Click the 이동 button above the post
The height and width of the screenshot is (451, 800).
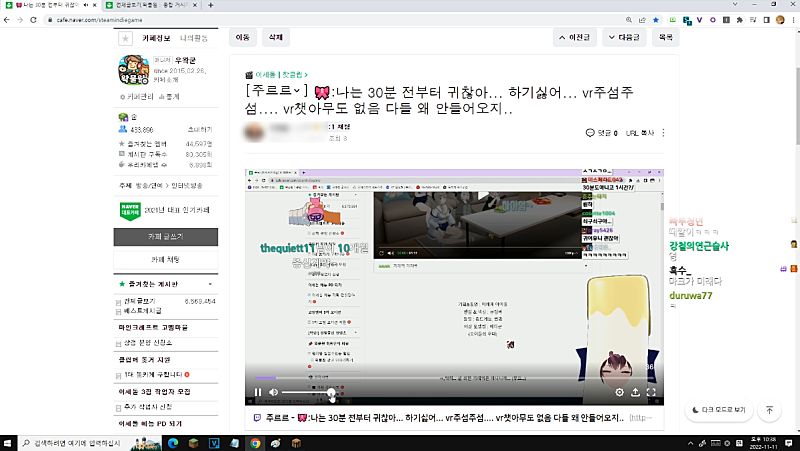pyautogui.click(x=243, y=37)
